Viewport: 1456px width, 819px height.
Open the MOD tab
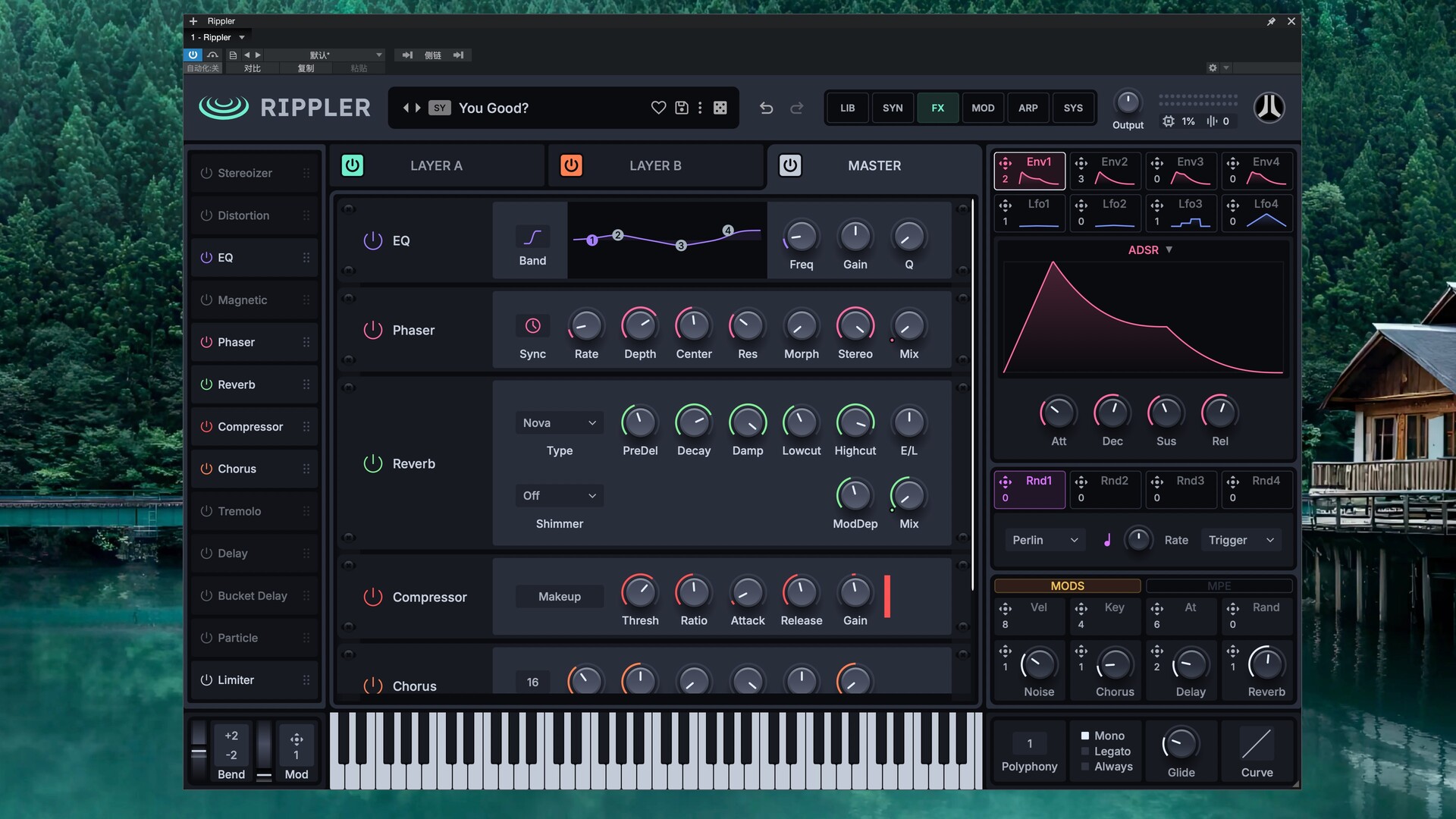[x=983, y=108]
